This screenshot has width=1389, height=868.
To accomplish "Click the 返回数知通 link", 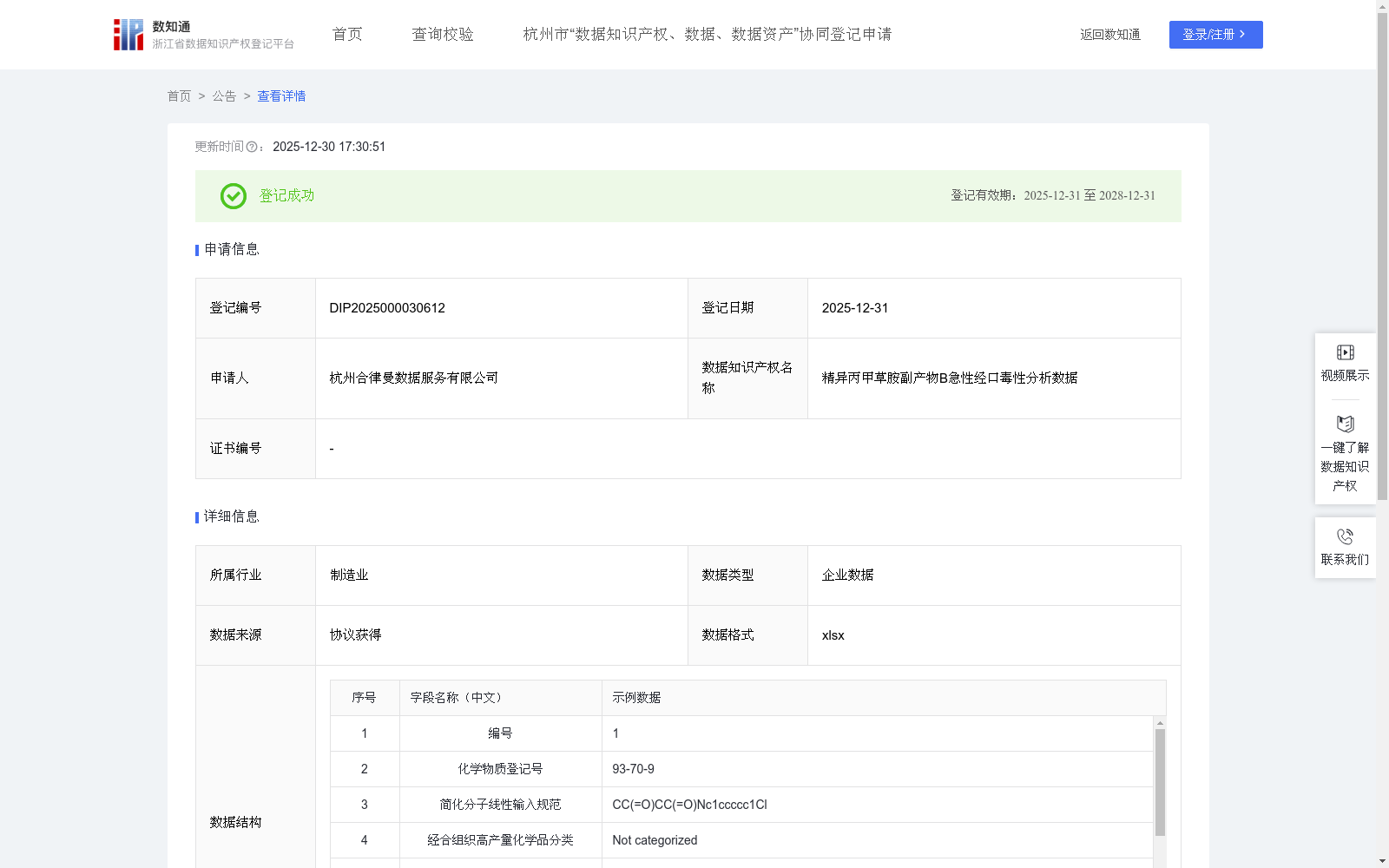I will [x=1110, y=35].
